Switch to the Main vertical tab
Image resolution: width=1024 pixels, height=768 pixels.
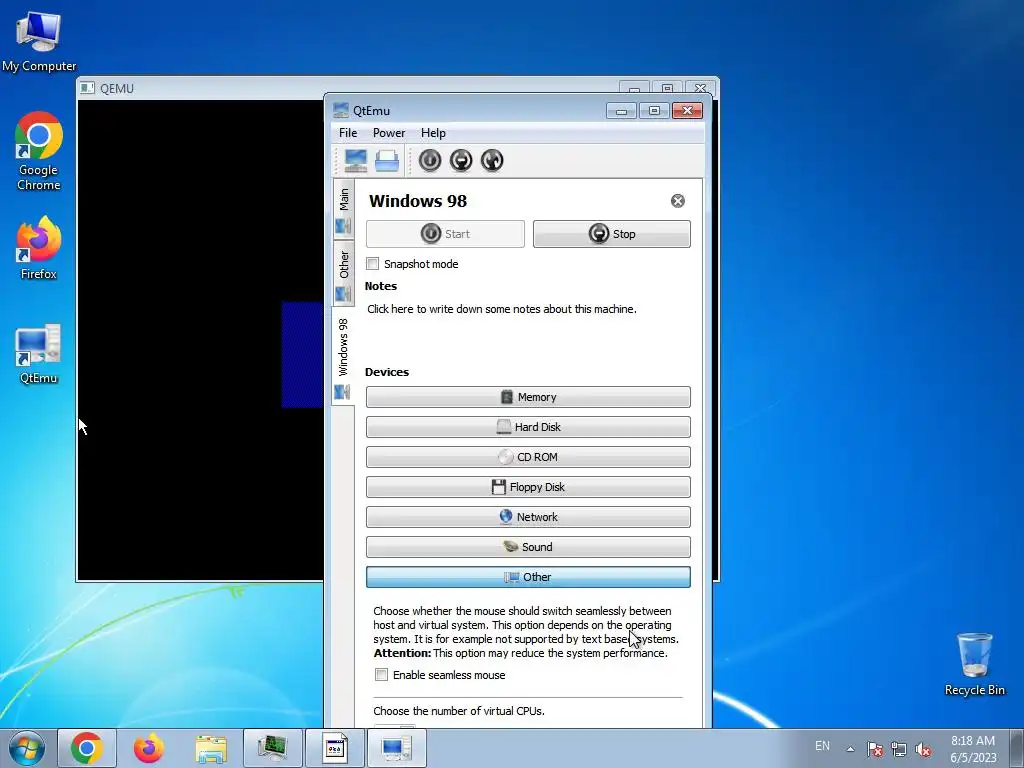(344, 210)
